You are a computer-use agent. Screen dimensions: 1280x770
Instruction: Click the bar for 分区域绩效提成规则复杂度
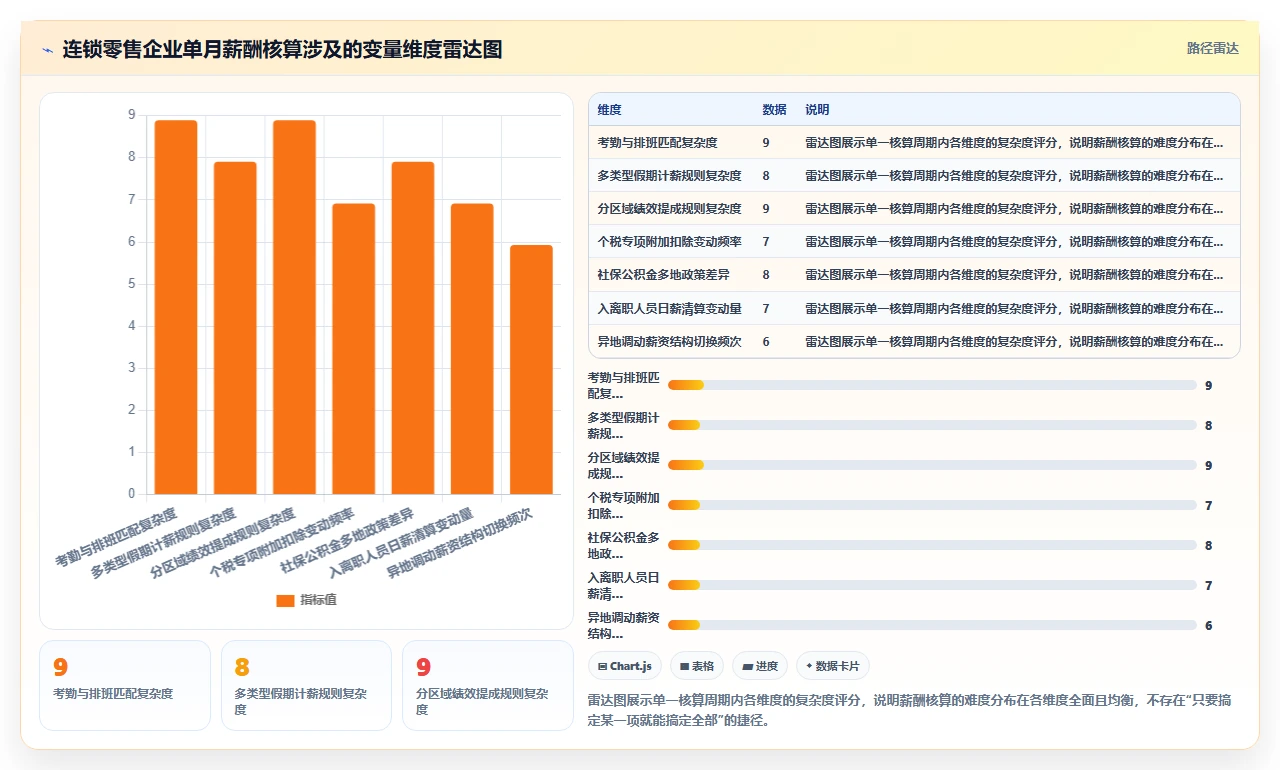[294, 307]
